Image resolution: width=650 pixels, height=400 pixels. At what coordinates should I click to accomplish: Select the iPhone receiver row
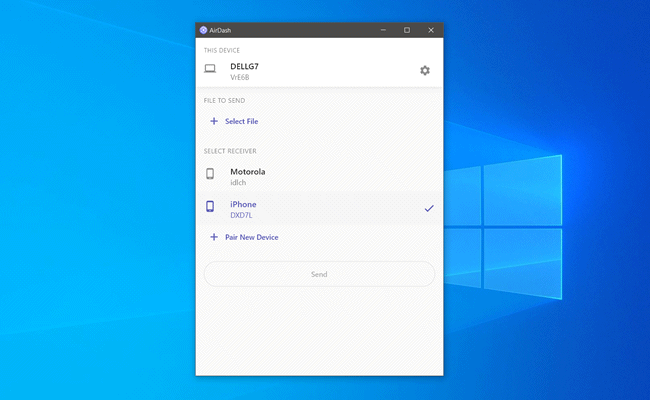(x=319, y=209)
